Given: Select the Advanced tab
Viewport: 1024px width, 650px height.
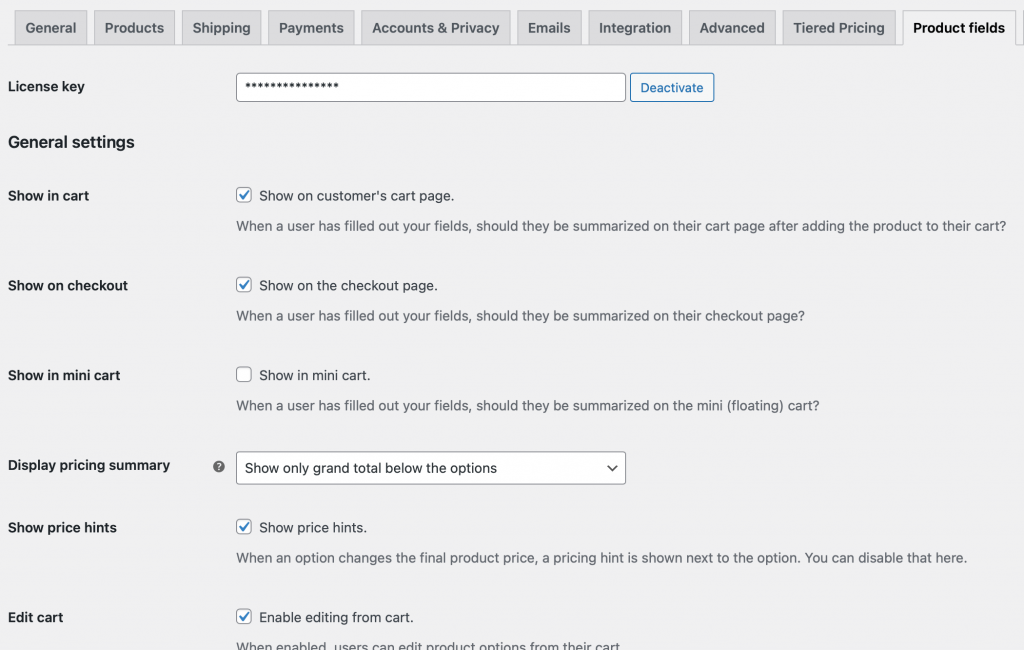Looking at the screenshot, I should tap(732, 27).
